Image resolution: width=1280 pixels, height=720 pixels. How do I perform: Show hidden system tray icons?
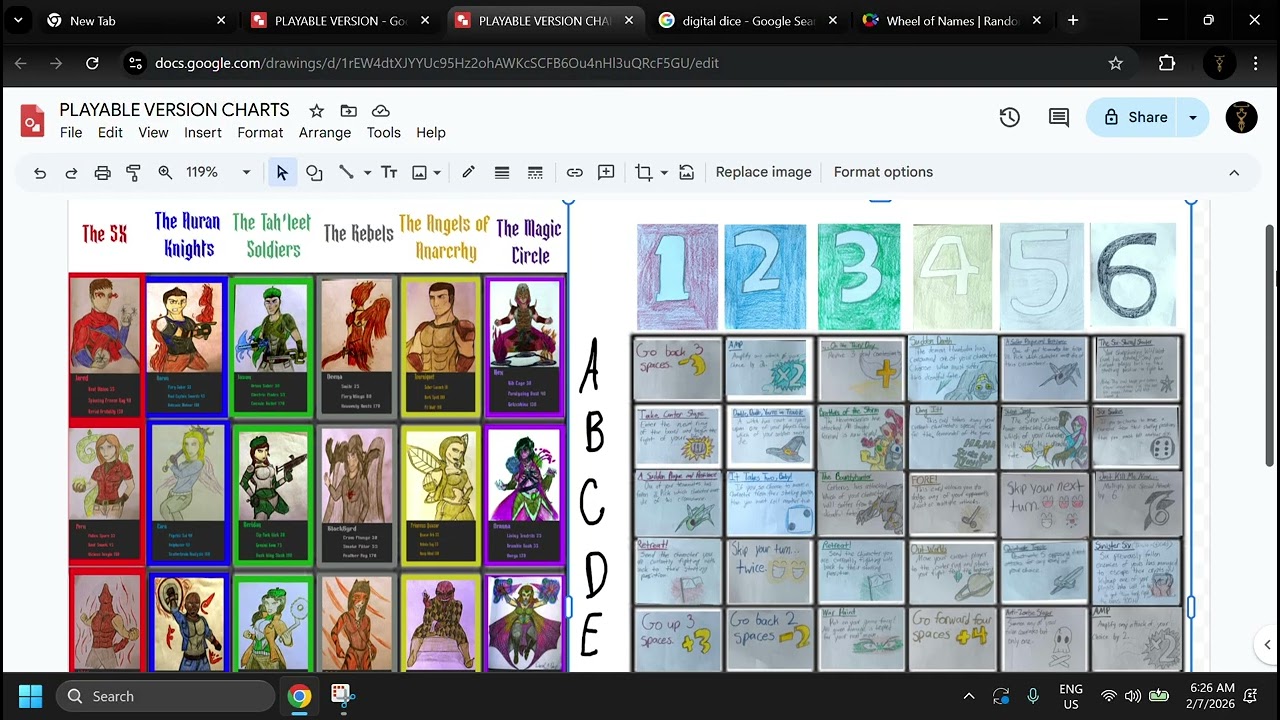(968, 696)
